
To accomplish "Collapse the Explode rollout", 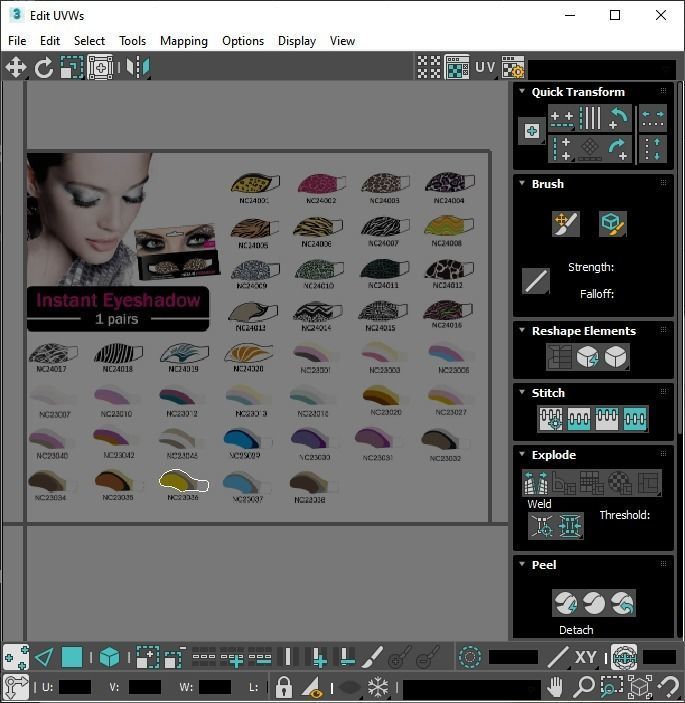I will [521, 454].
